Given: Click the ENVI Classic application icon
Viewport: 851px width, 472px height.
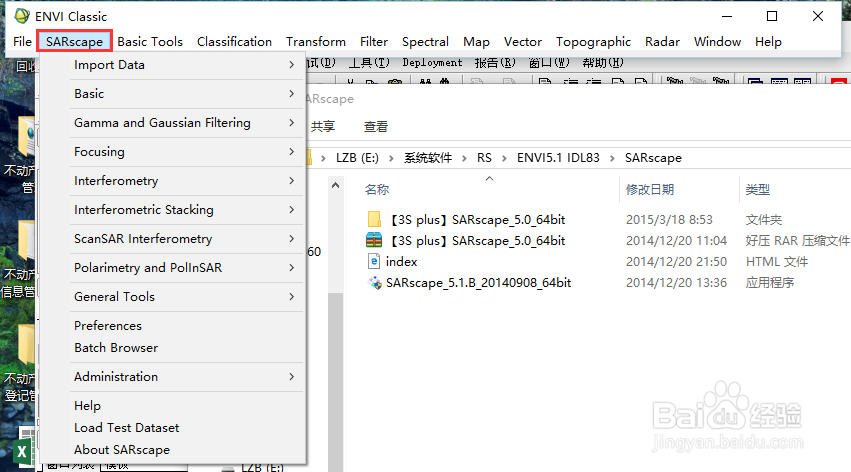Looking at the screenshot, I should [x=22, y=16].
